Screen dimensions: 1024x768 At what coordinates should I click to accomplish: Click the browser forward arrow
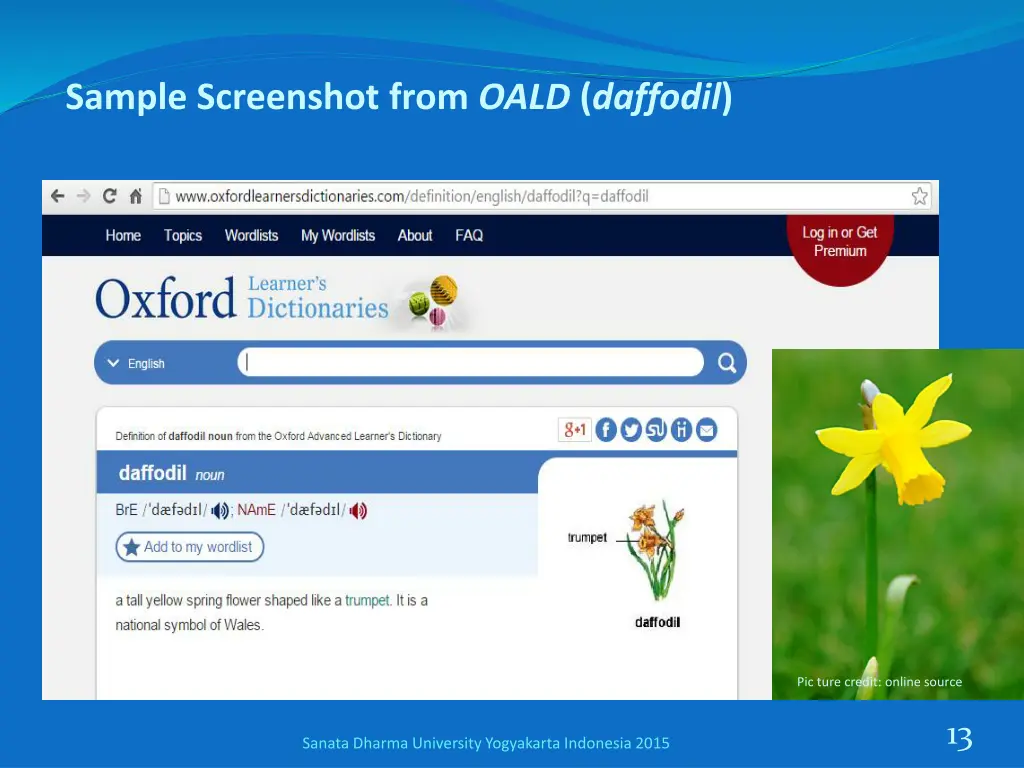pyautogui.click(x=83, y=196)
